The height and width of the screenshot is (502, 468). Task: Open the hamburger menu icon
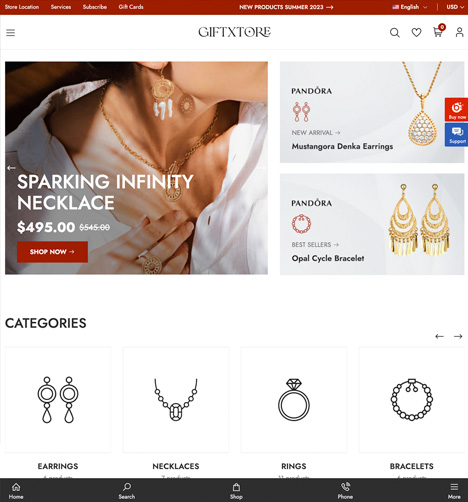click(10, 33)
